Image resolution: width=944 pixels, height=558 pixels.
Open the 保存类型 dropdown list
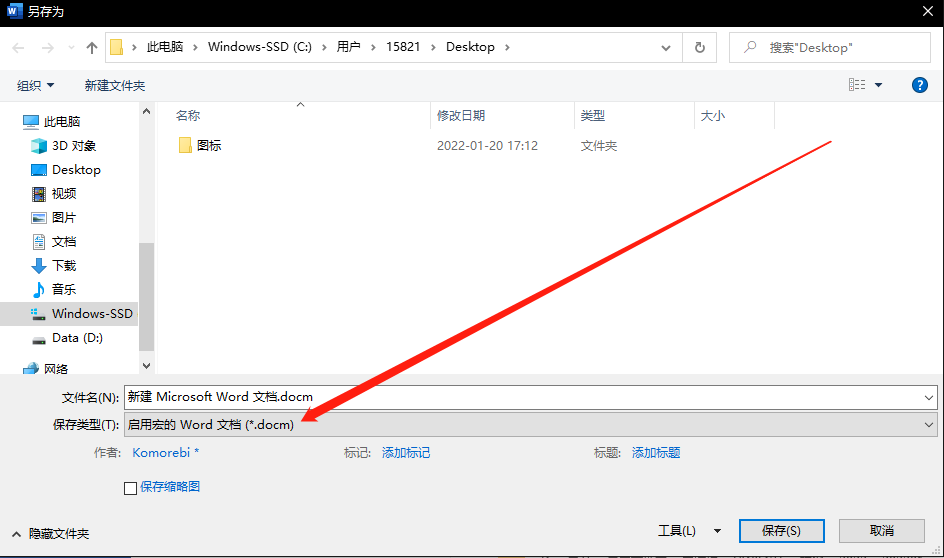[530, 424]
